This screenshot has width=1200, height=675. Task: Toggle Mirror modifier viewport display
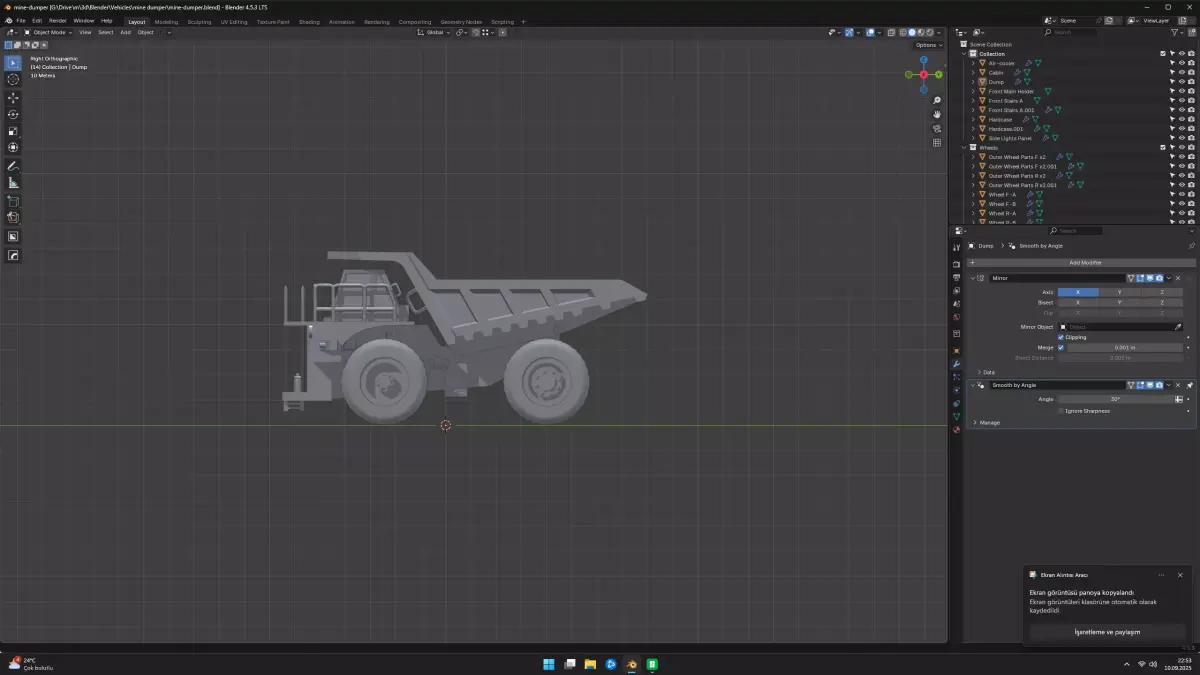click(x=1150, y=278)
